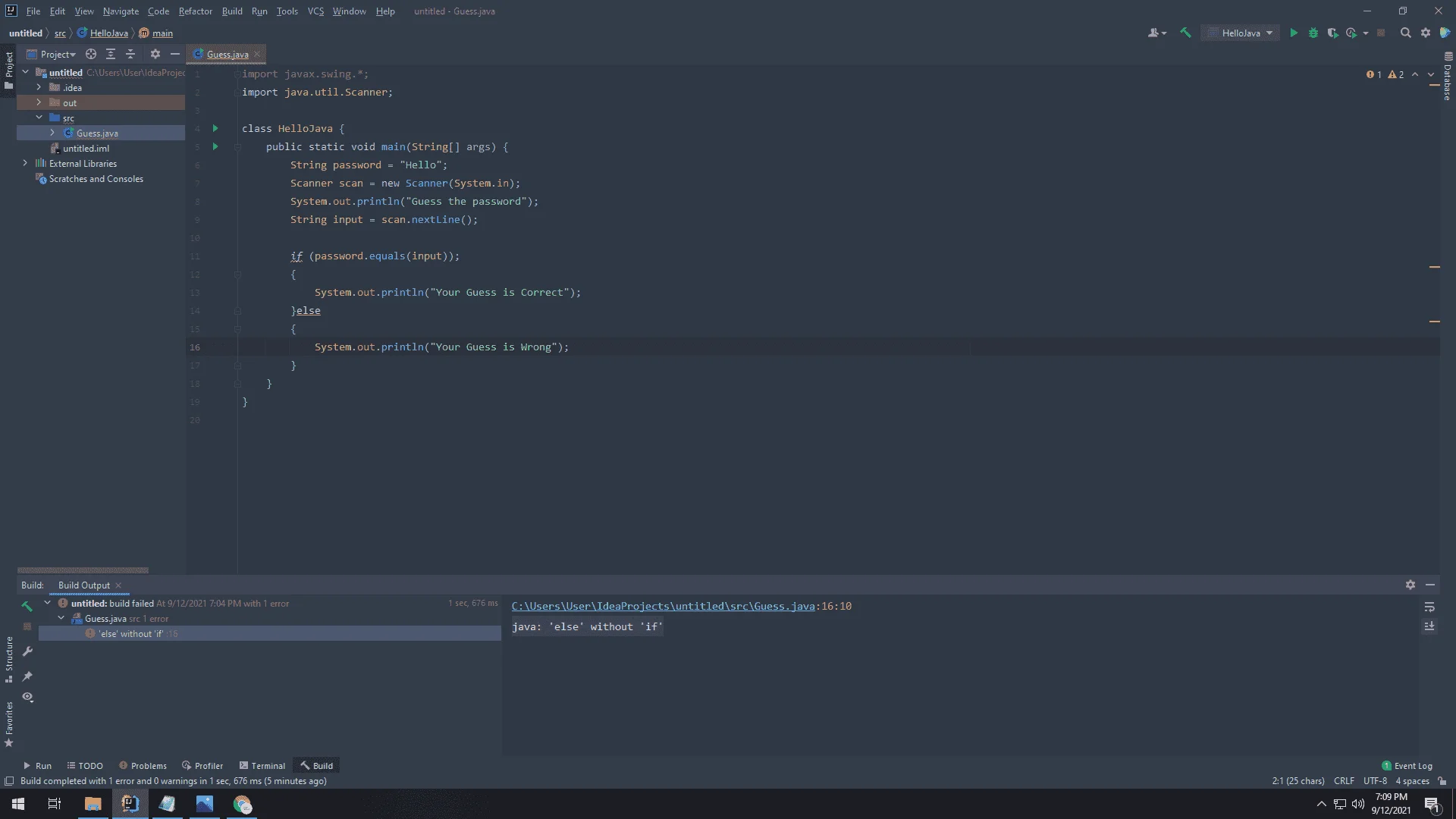
Task: Open the Refactor menu
Action: point(195,11)
